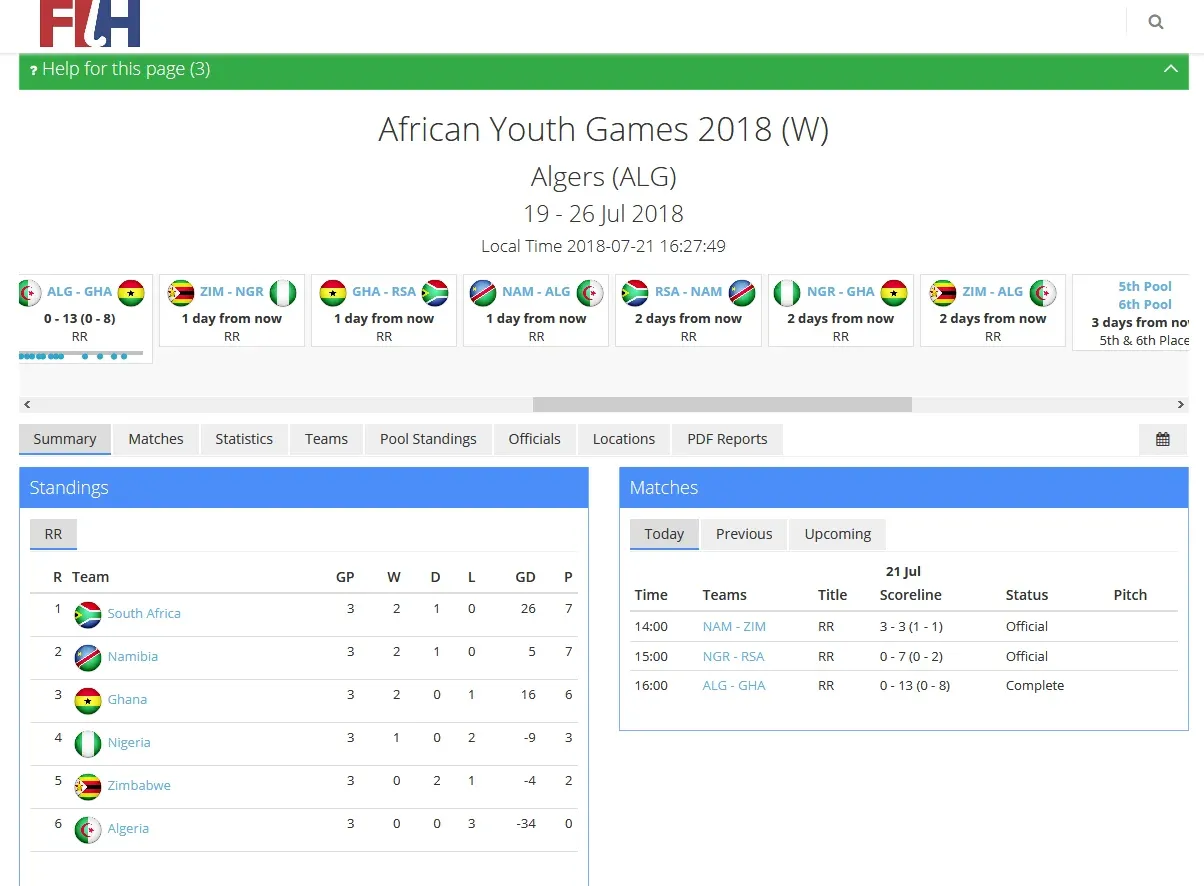The height and width of the screenshot is (886, 1204).
Task: Open the calendar icon button
Action: click(1162, 439)
